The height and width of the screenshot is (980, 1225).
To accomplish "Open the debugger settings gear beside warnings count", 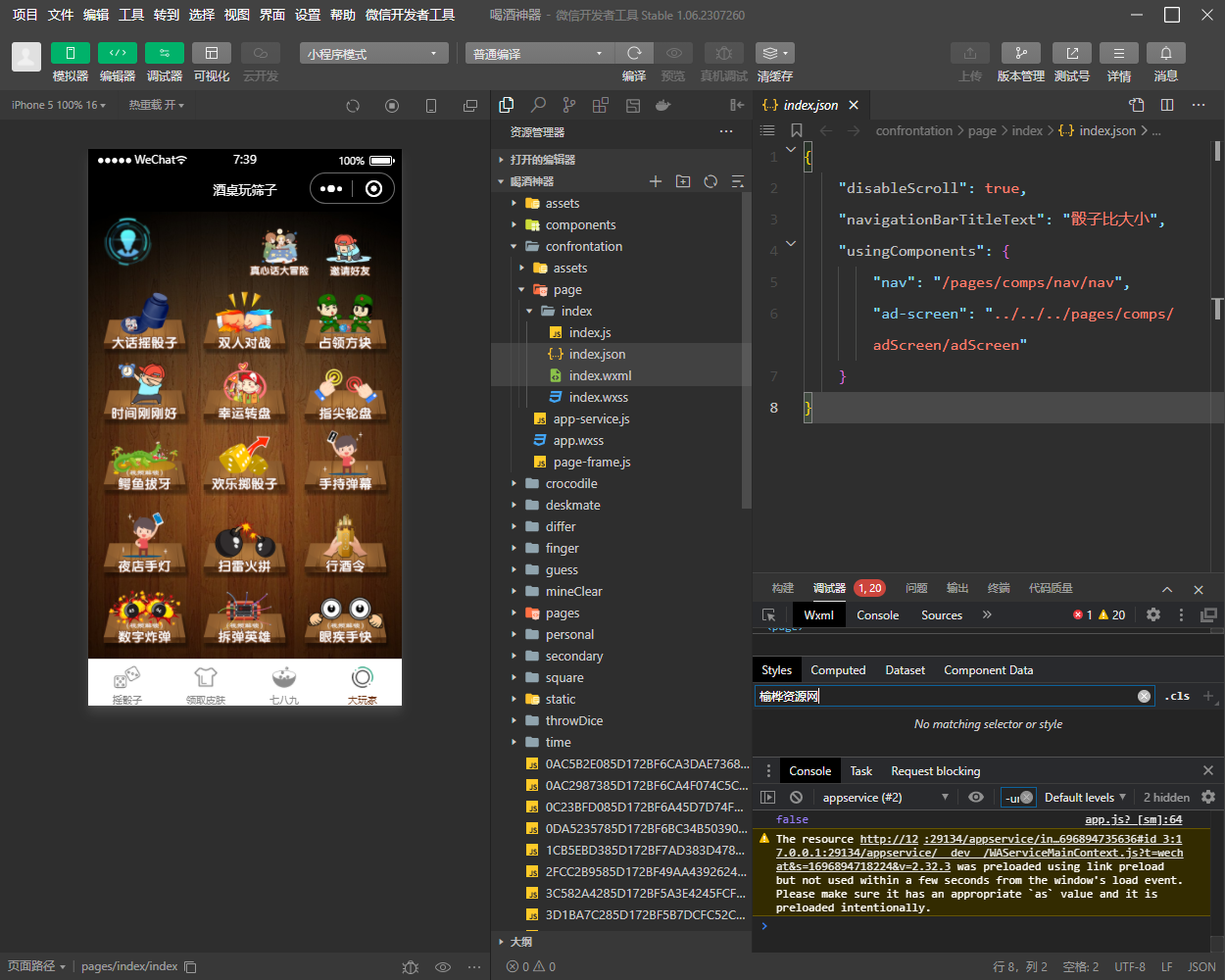I will [1153, 614].
